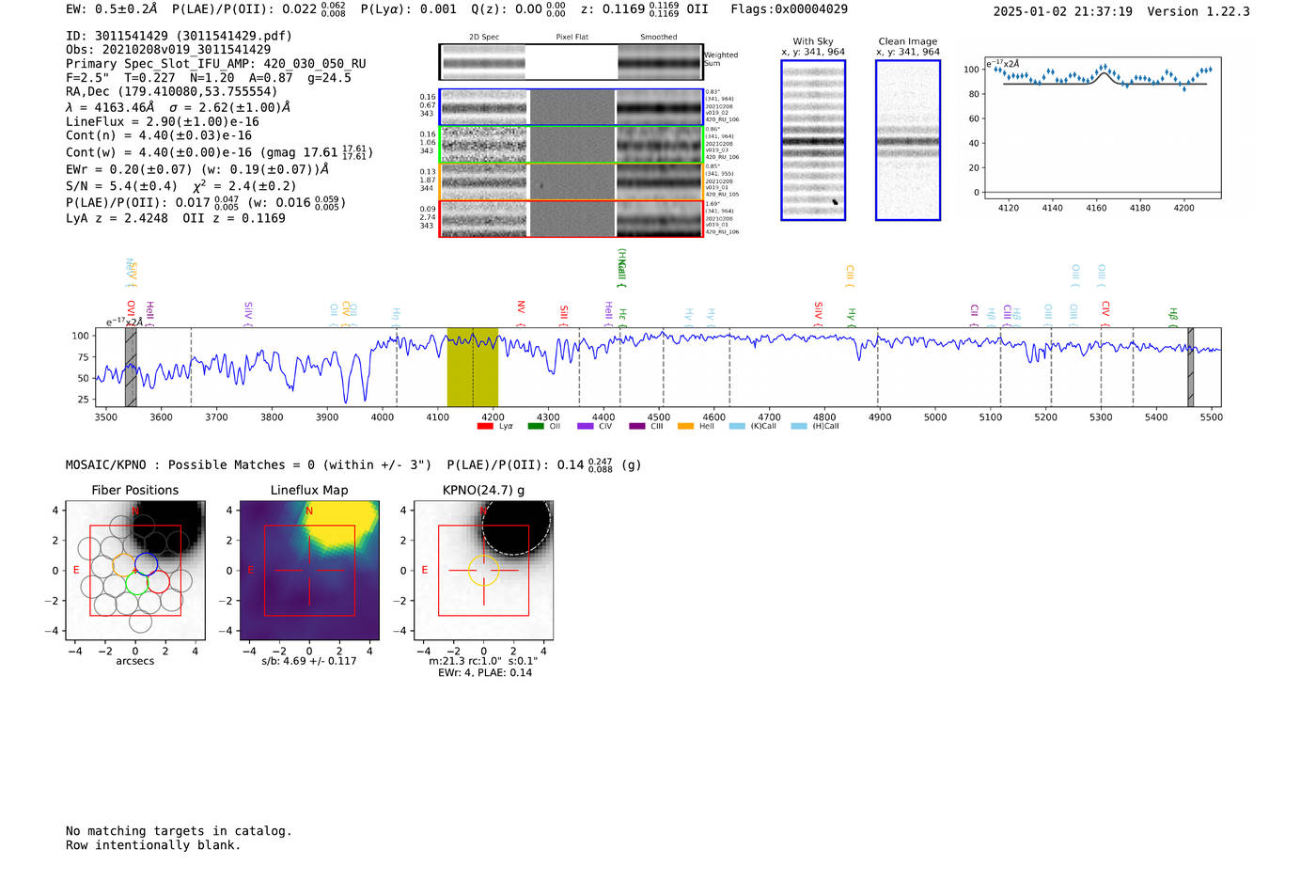This screenshot has width=1316, height=896.
Task: Pick the (K)CaII legend swatch
Action: point(736,426)
